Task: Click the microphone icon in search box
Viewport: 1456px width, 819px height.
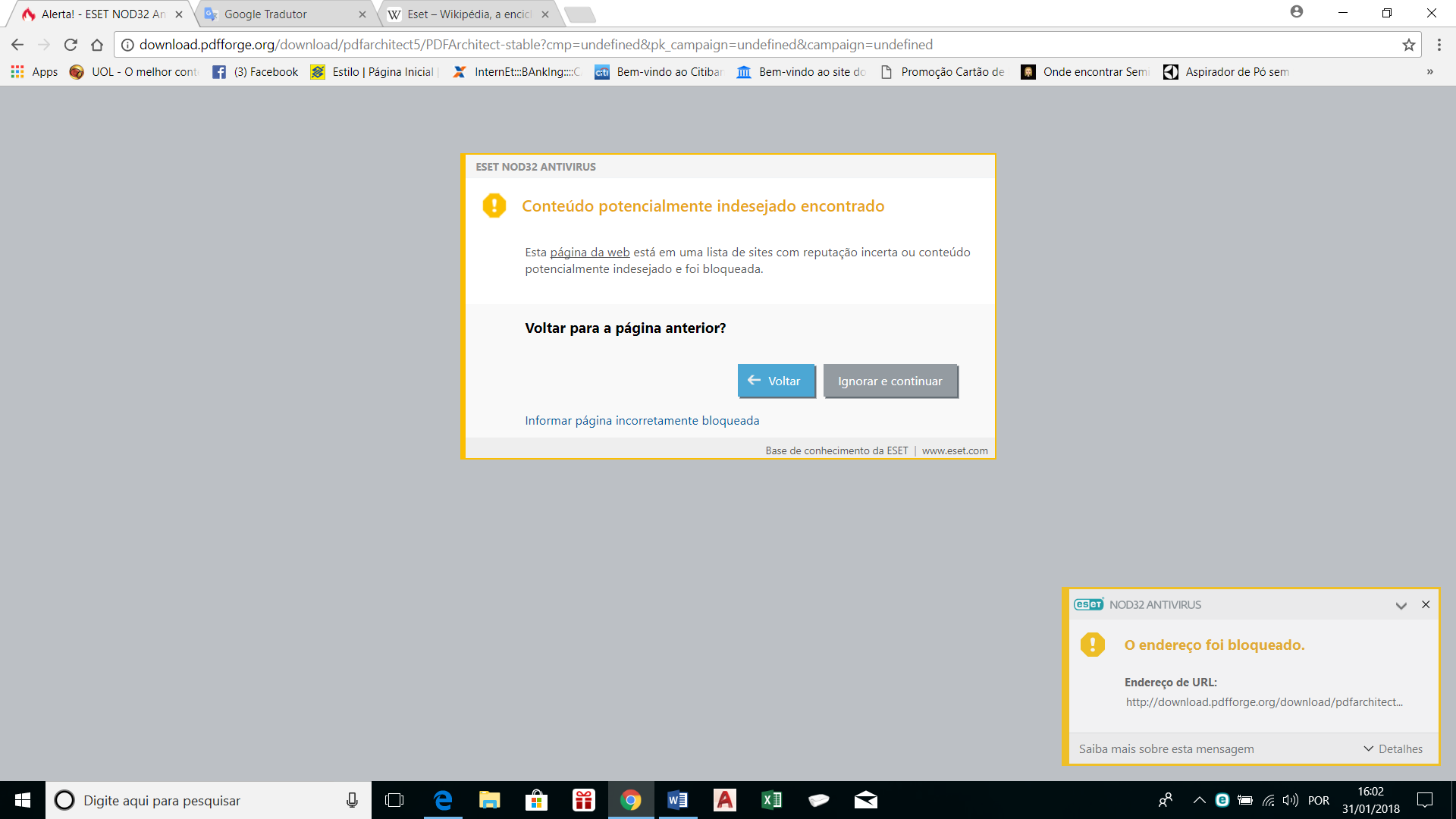Action: pos(352,800)
